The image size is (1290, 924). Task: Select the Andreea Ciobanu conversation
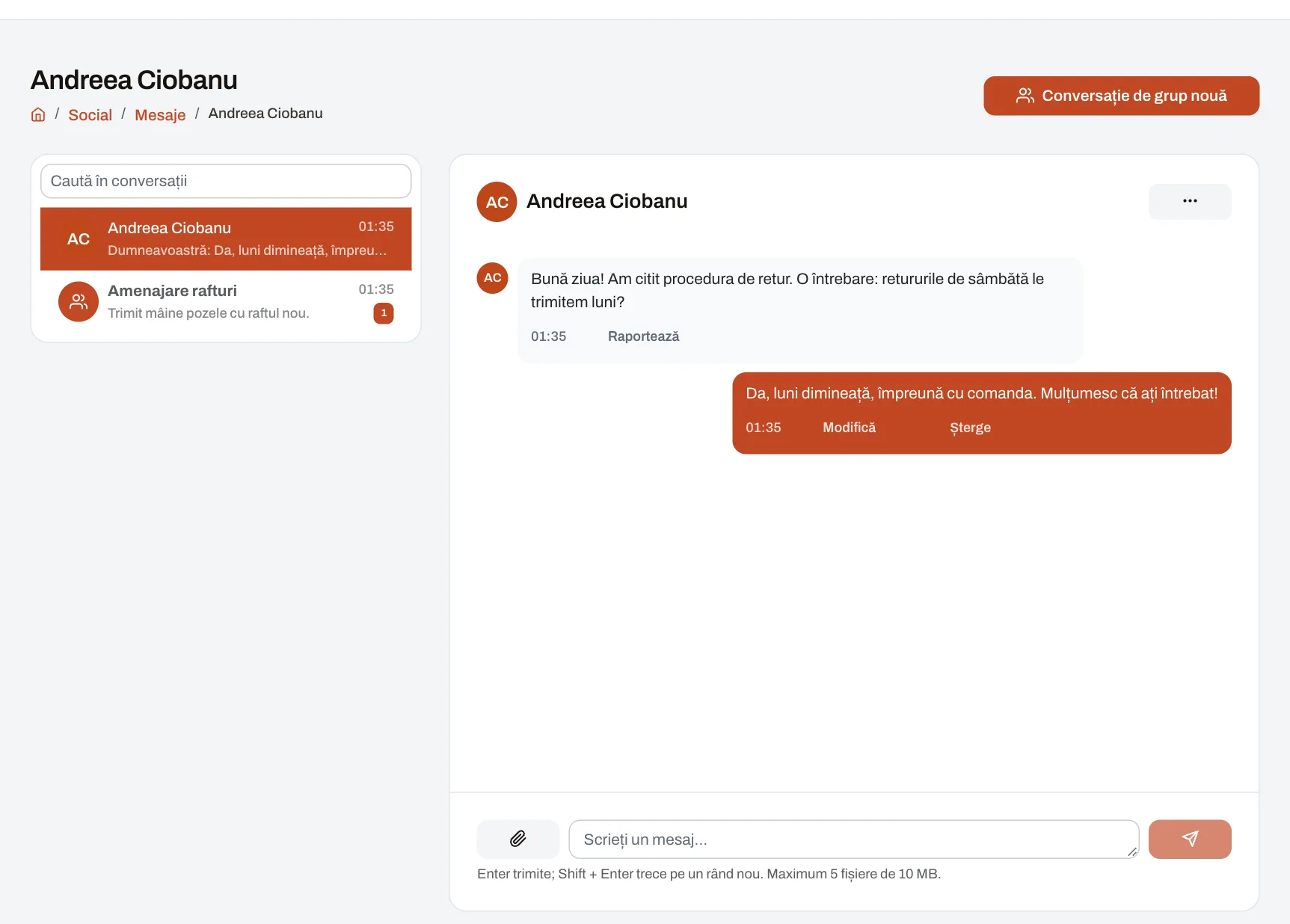(226, 239)
